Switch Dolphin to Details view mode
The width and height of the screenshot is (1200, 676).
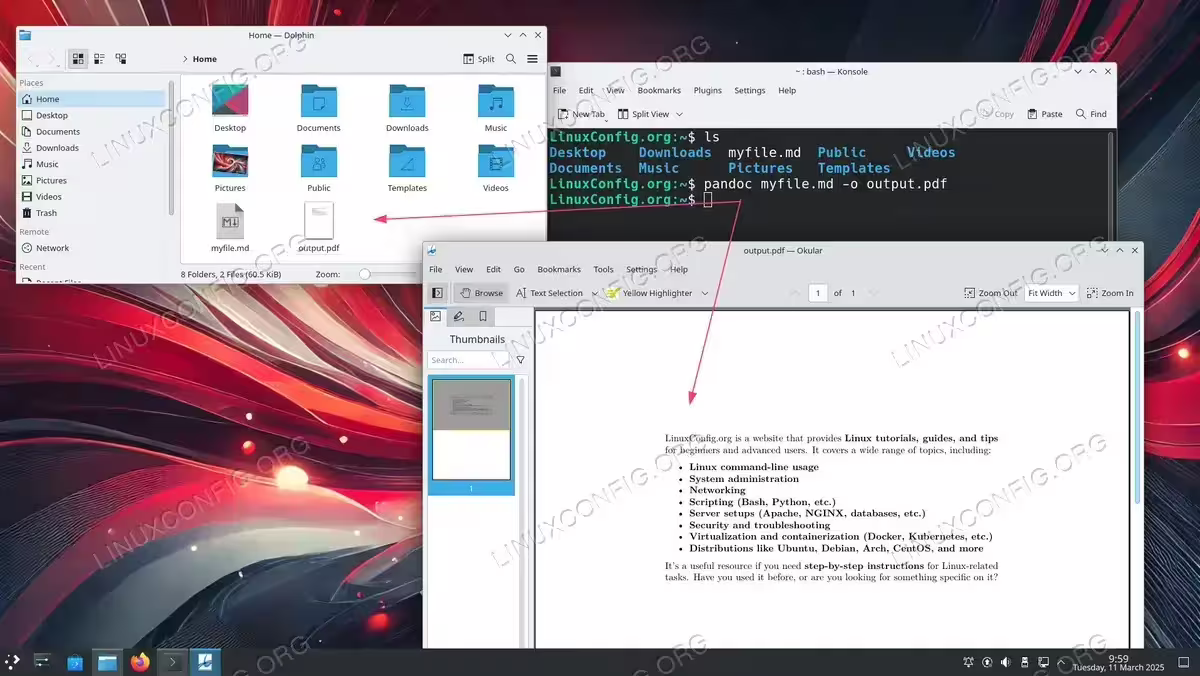[121, 59]
